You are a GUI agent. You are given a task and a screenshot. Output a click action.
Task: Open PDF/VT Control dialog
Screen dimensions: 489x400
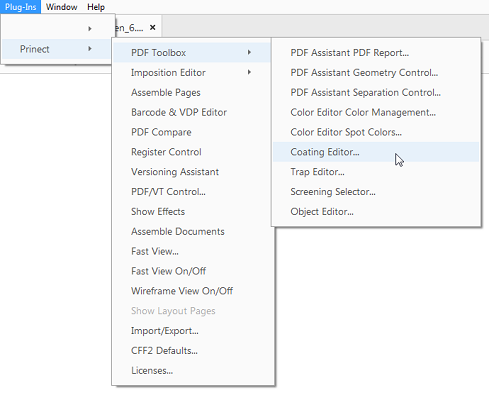192,192
